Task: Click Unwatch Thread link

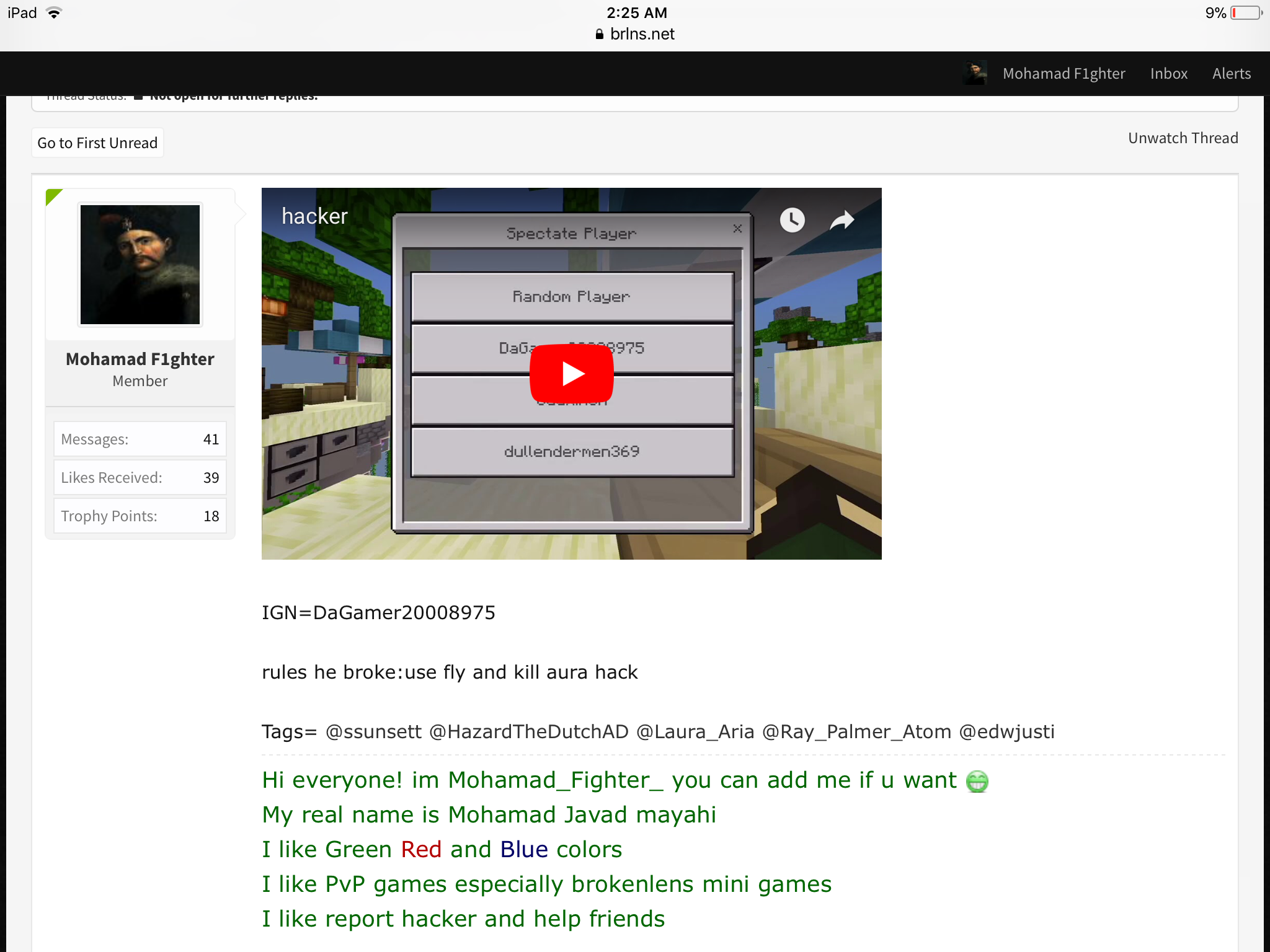Action: pyautogui.click(x=1183, y=138)
